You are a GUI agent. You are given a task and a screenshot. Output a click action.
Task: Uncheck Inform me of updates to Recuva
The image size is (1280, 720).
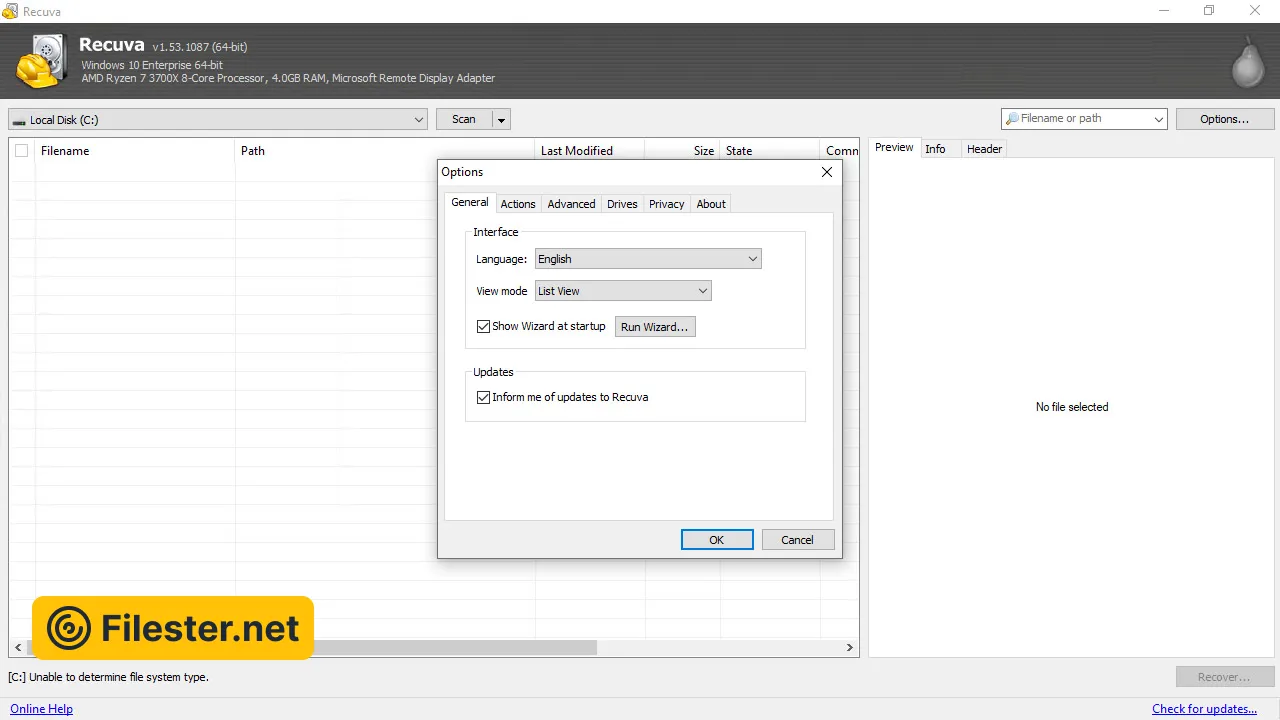pos(484,397)
